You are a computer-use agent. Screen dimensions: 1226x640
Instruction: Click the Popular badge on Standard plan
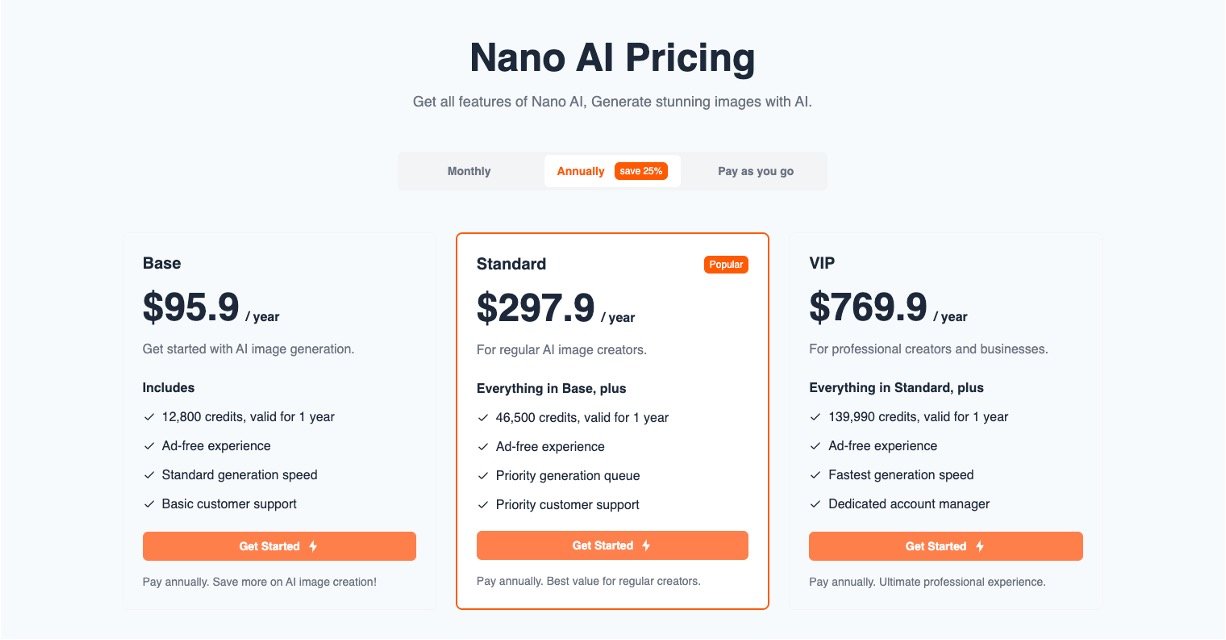(x=725, y=265)
